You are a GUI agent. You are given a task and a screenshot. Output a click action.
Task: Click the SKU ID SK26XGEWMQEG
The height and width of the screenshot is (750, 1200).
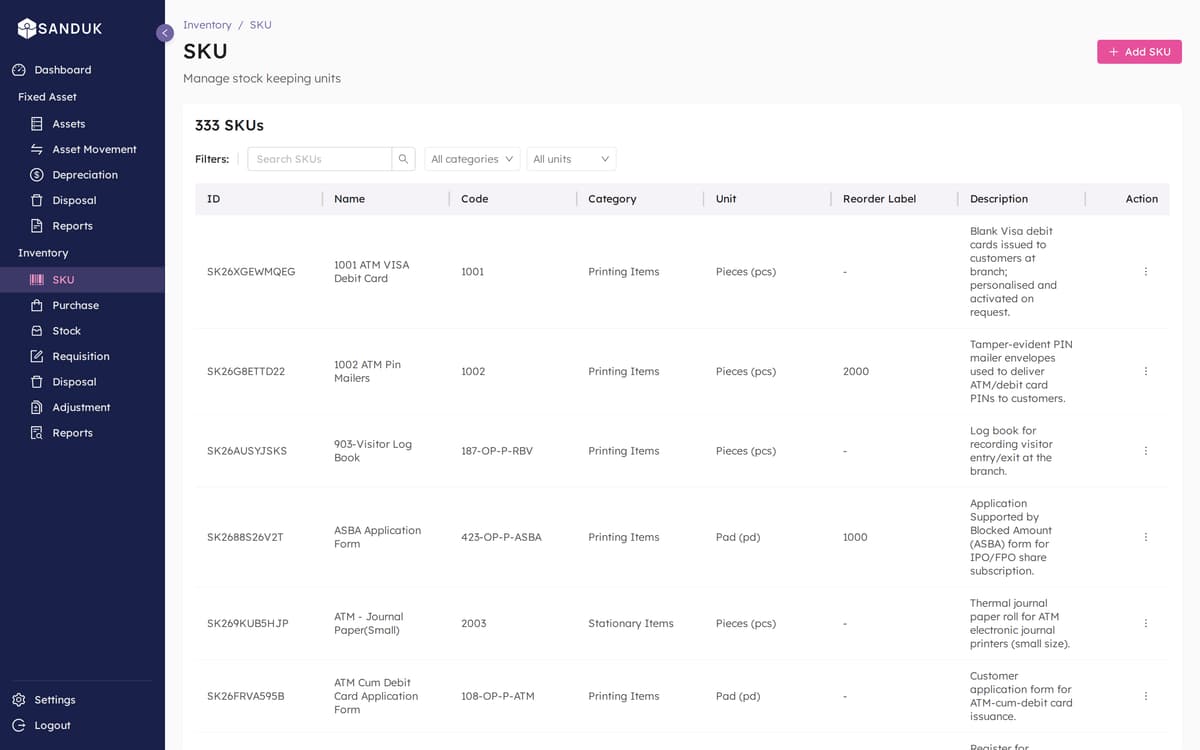click(x=251, y=272)
